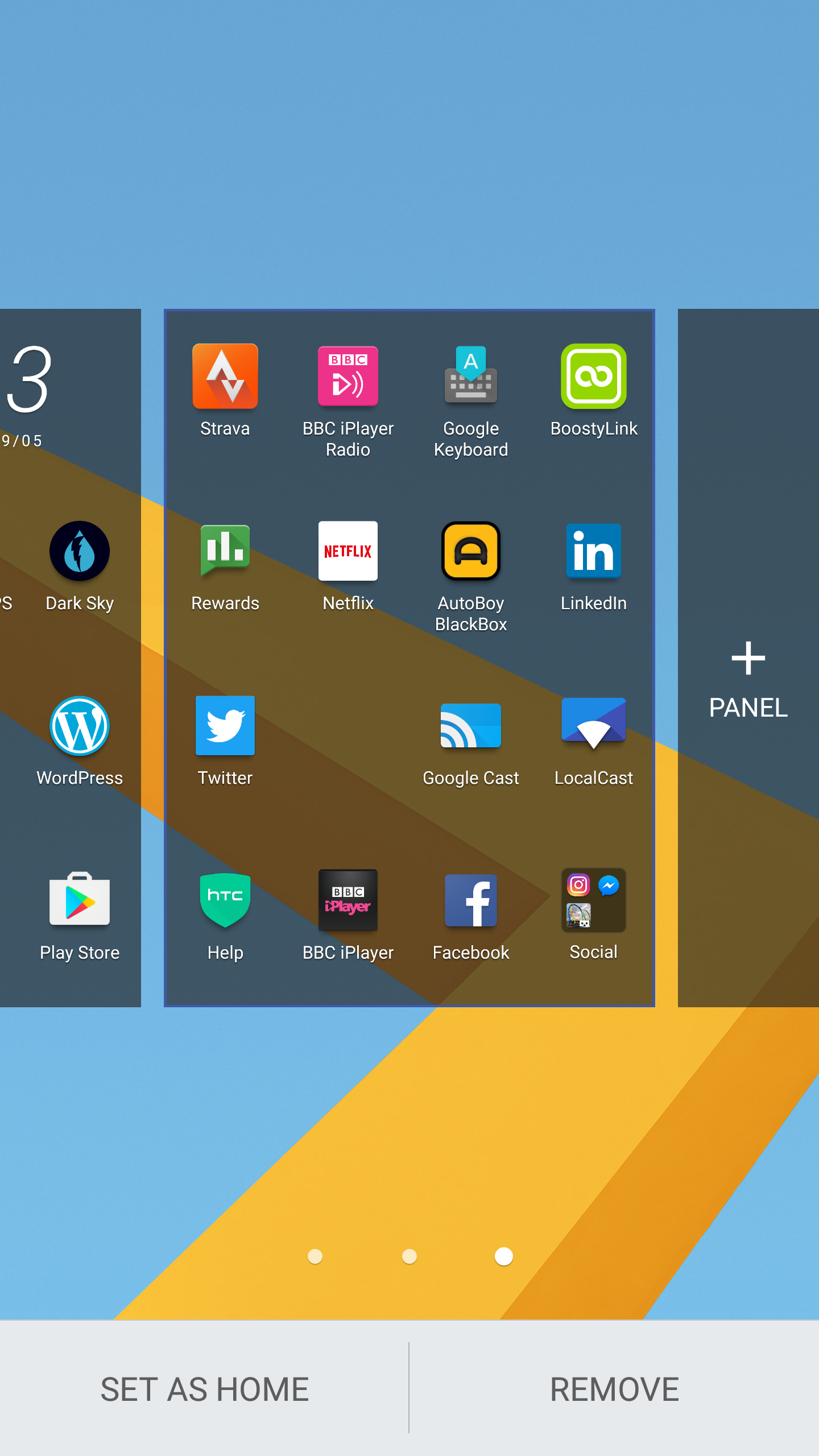This screenshot has height=1456, width=819.
Task: Open HTC Help app
Action: point(225,900)
